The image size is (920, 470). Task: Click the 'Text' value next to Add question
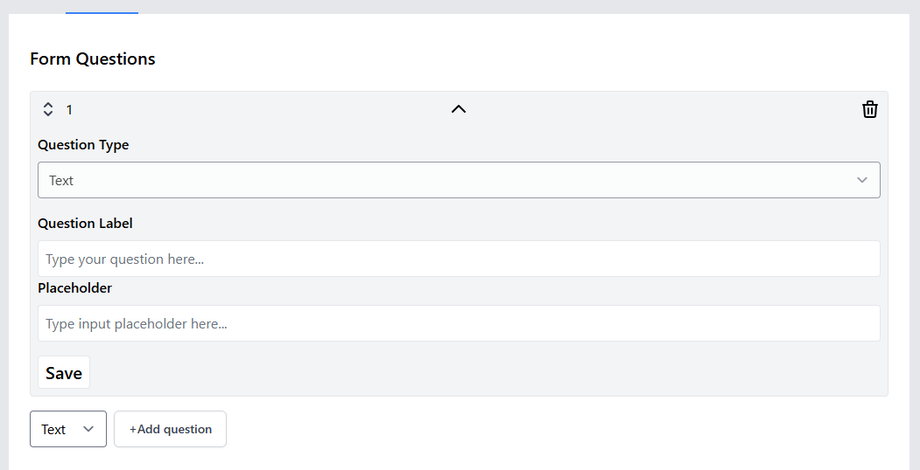(x=54, y=429)
